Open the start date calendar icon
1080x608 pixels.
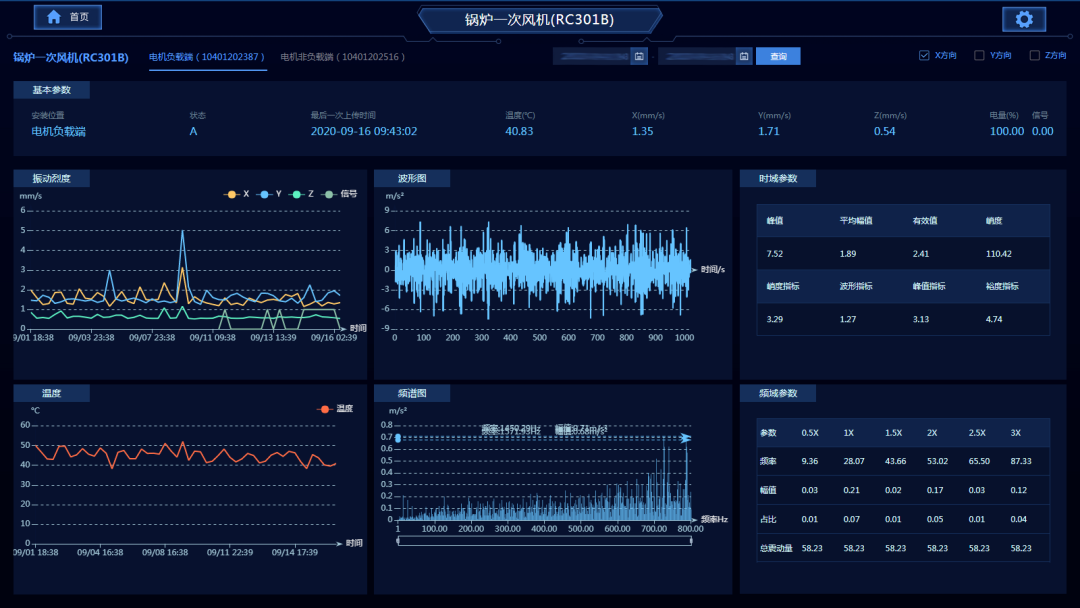(x=639, y=56)
